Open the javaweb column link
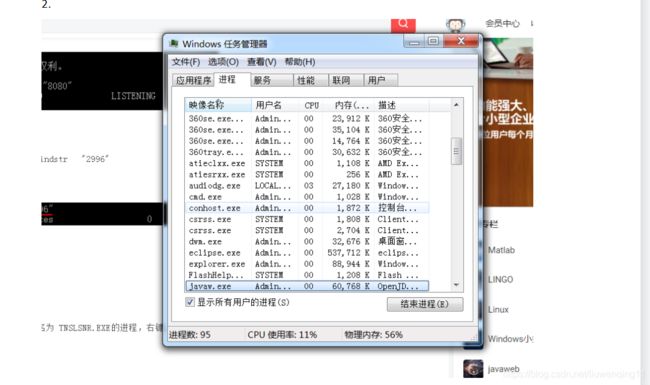Screen dimensions: 650x385 pyautogui.click(x=503, y=369)
